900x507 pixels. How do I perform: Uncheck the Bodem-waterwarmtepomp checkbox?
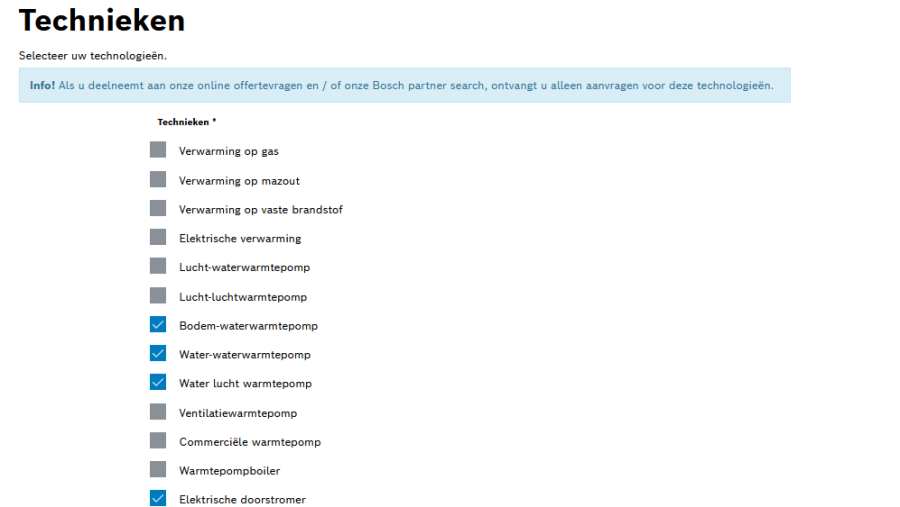[x=158, y=324]
